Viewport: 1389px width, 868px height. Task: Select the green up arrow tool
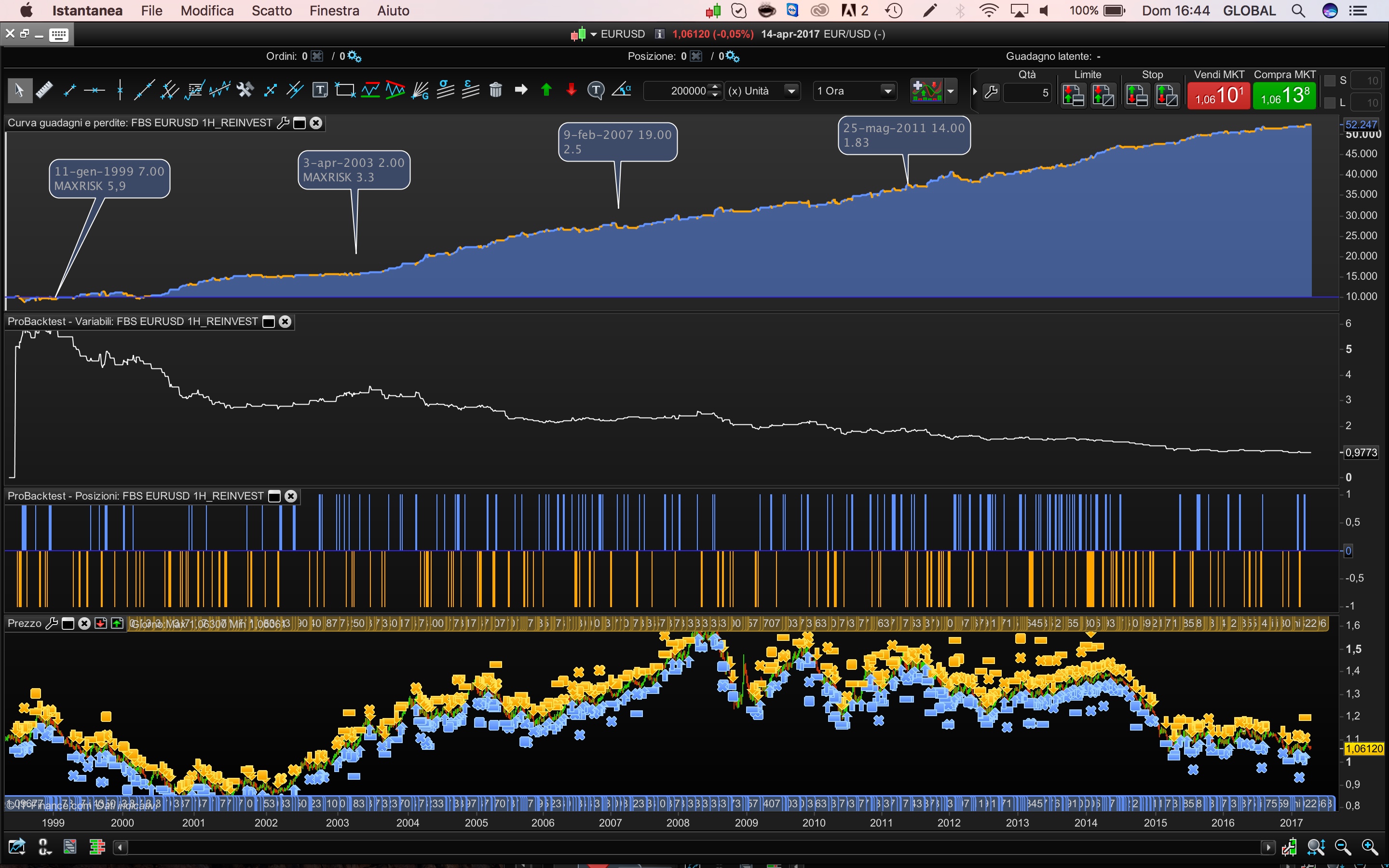click(546, 90)
